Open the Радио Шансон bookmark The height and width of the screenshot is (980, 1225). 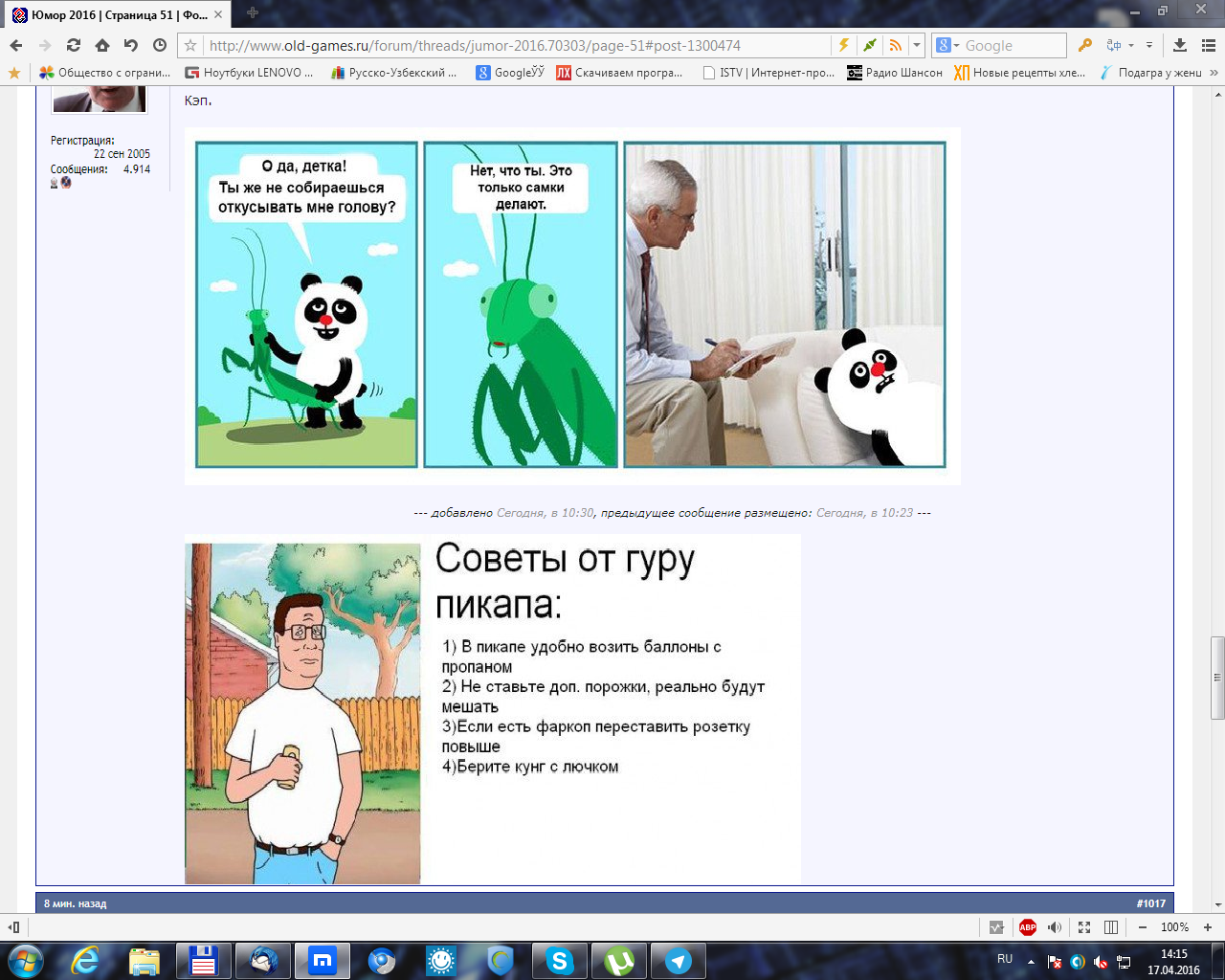[x=895, y=73]
